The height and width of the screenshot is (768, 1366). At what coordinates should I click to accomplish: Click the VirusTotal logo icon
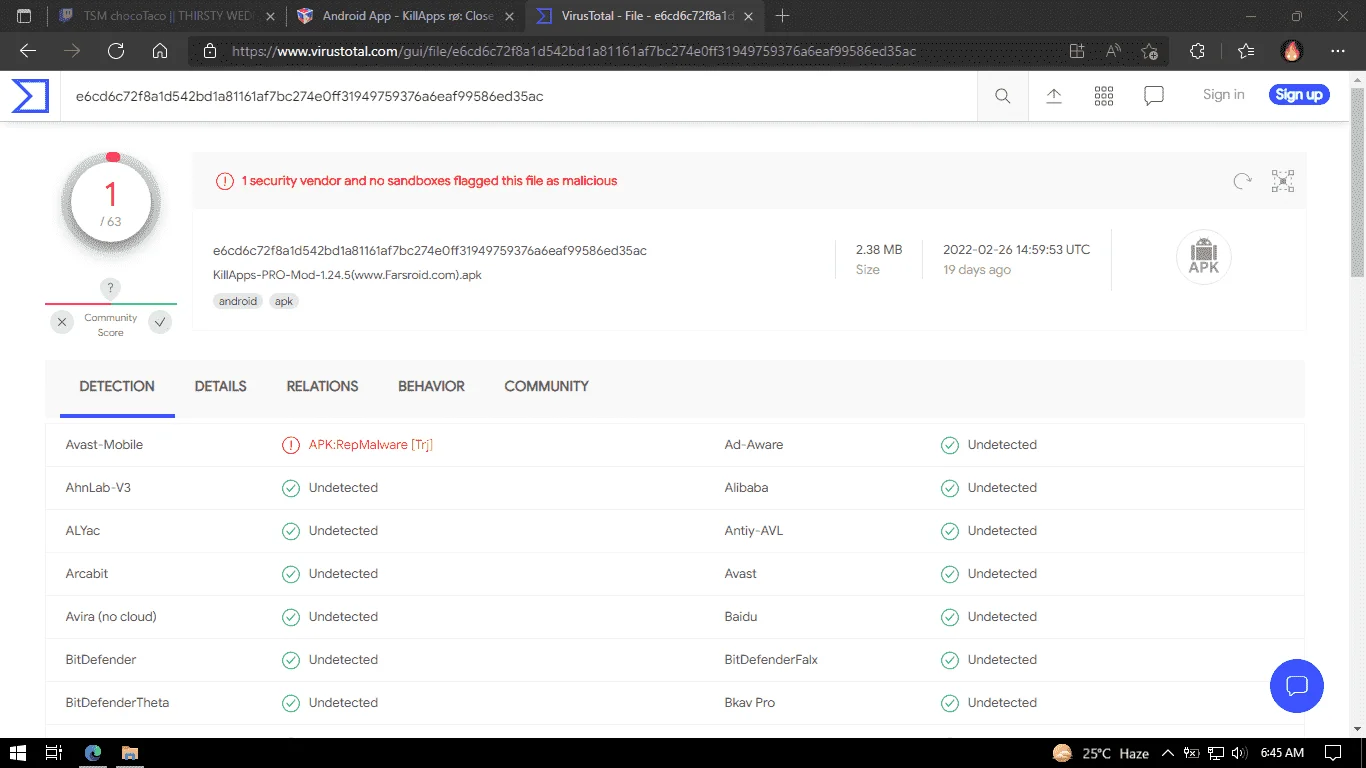pyautogui.click(x=30, y=96)
